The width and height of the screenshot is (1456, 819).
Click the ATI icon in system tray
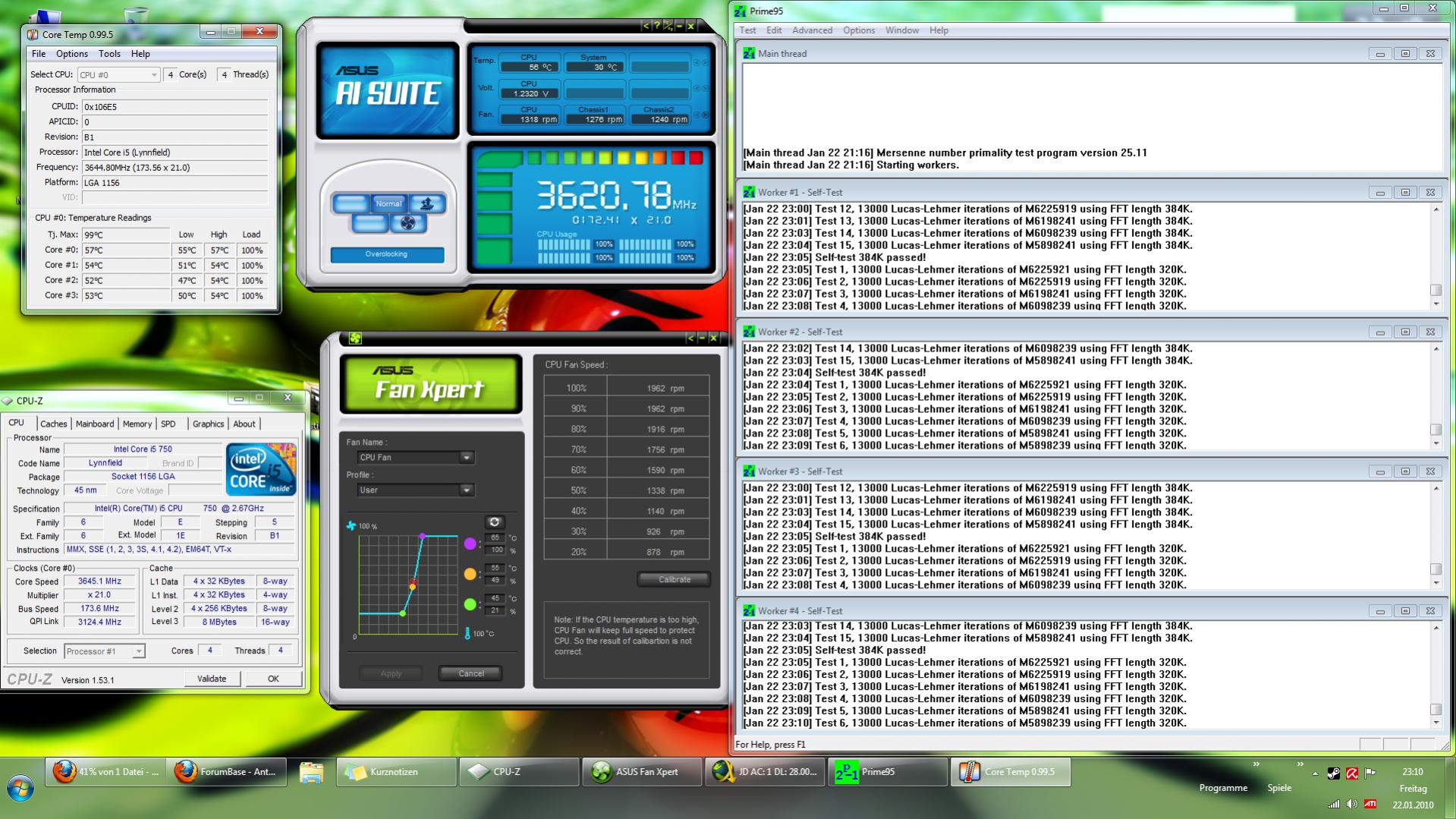[x=1370, y=804]
